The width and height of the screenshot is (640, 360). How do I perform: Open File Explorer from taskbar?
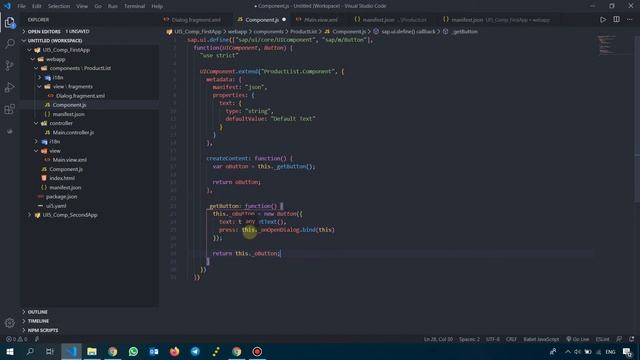point(92,351)
